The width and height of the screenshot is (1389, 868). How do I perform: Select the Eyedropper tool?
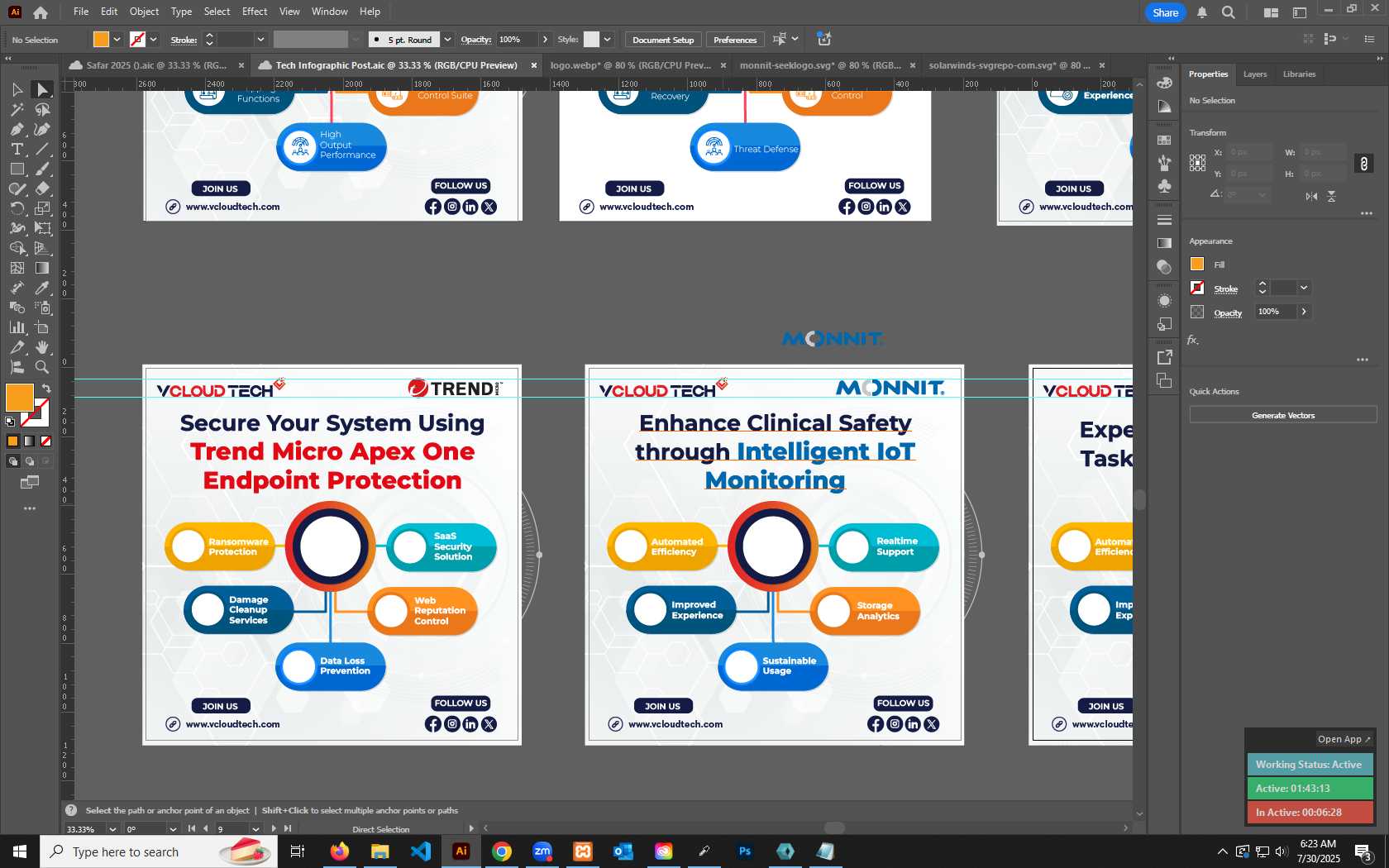click(42, 288)
